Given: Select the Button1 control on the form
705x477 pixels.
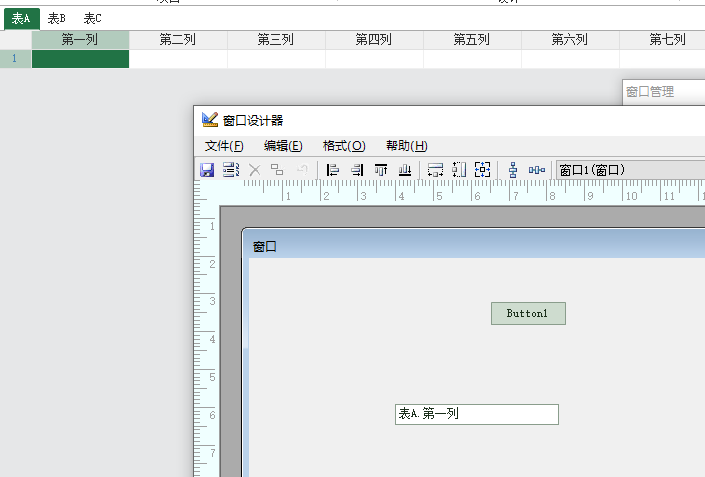Looking at the screenshot, I should (528, 313).
